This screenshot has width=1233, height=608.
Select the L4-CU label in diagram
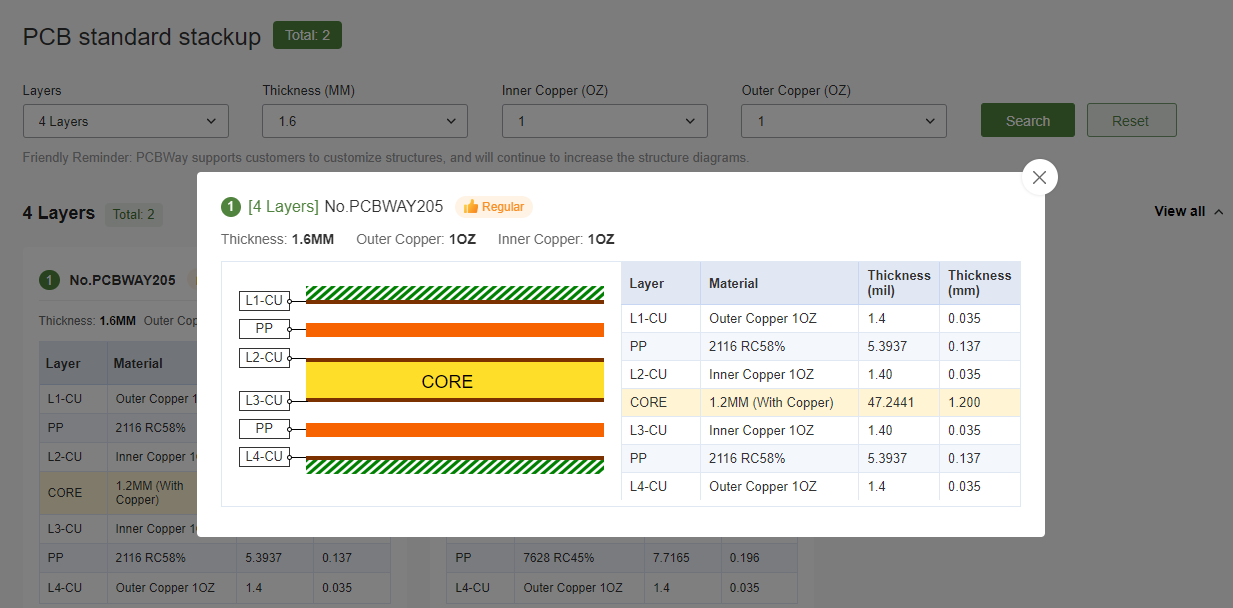[x=264, y=457]
